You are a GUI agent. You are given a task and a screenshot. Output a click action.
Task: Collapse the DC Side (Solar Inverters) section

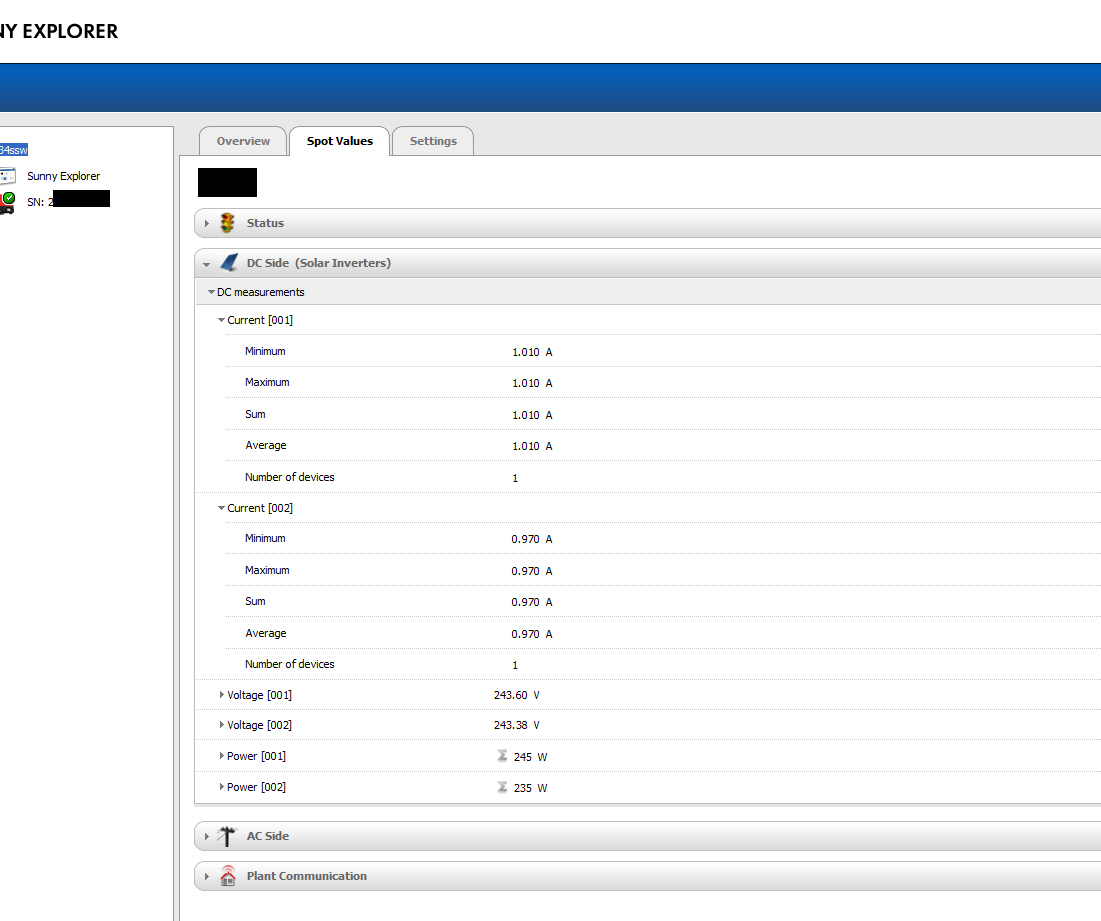pyautogui.click(x=207, y=264)
